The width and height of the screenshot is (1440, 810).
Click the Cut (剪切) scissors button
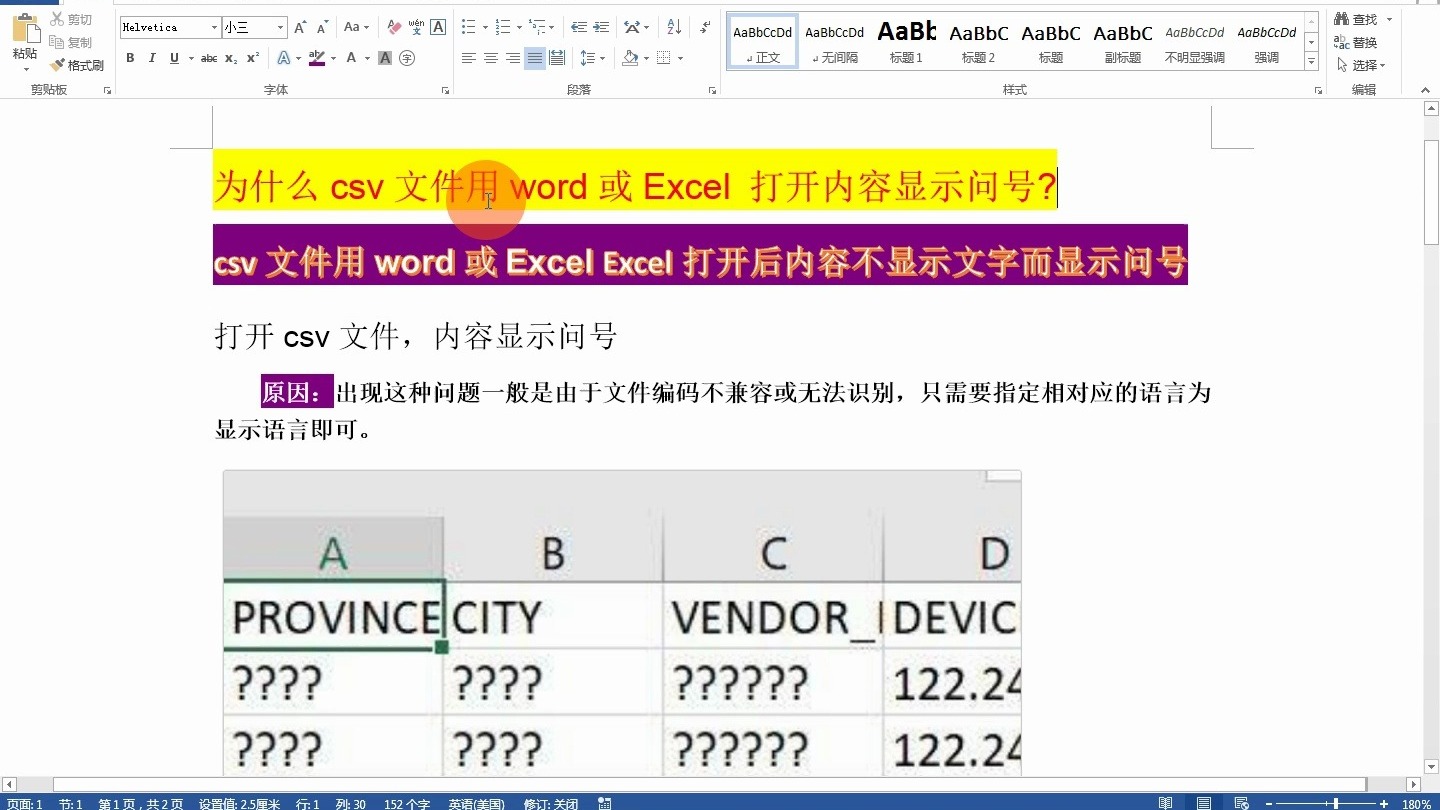pos(71,20)
